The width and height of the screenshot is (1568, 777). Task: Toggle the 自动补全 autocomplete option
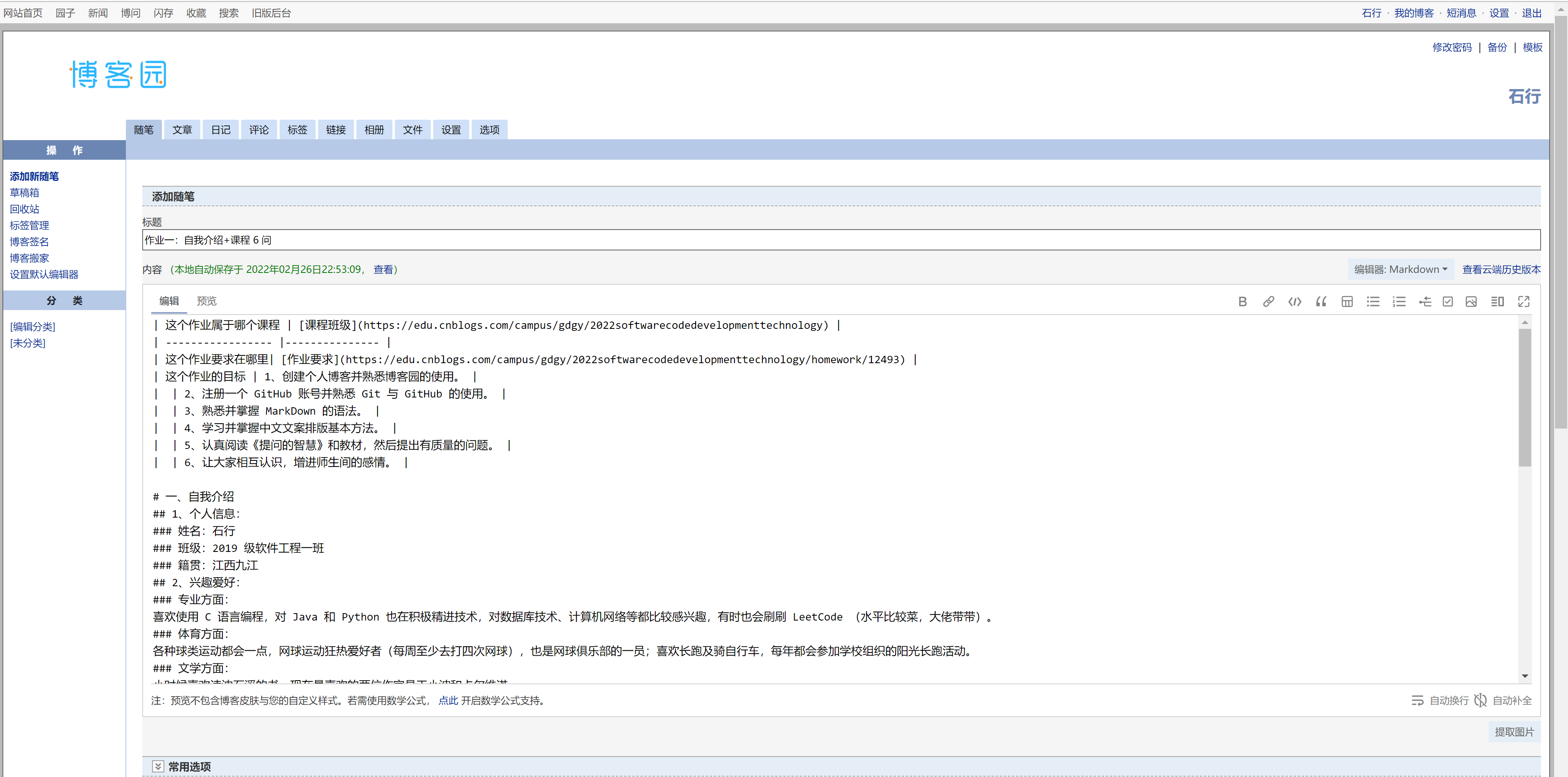click(x=1503, y=700)
